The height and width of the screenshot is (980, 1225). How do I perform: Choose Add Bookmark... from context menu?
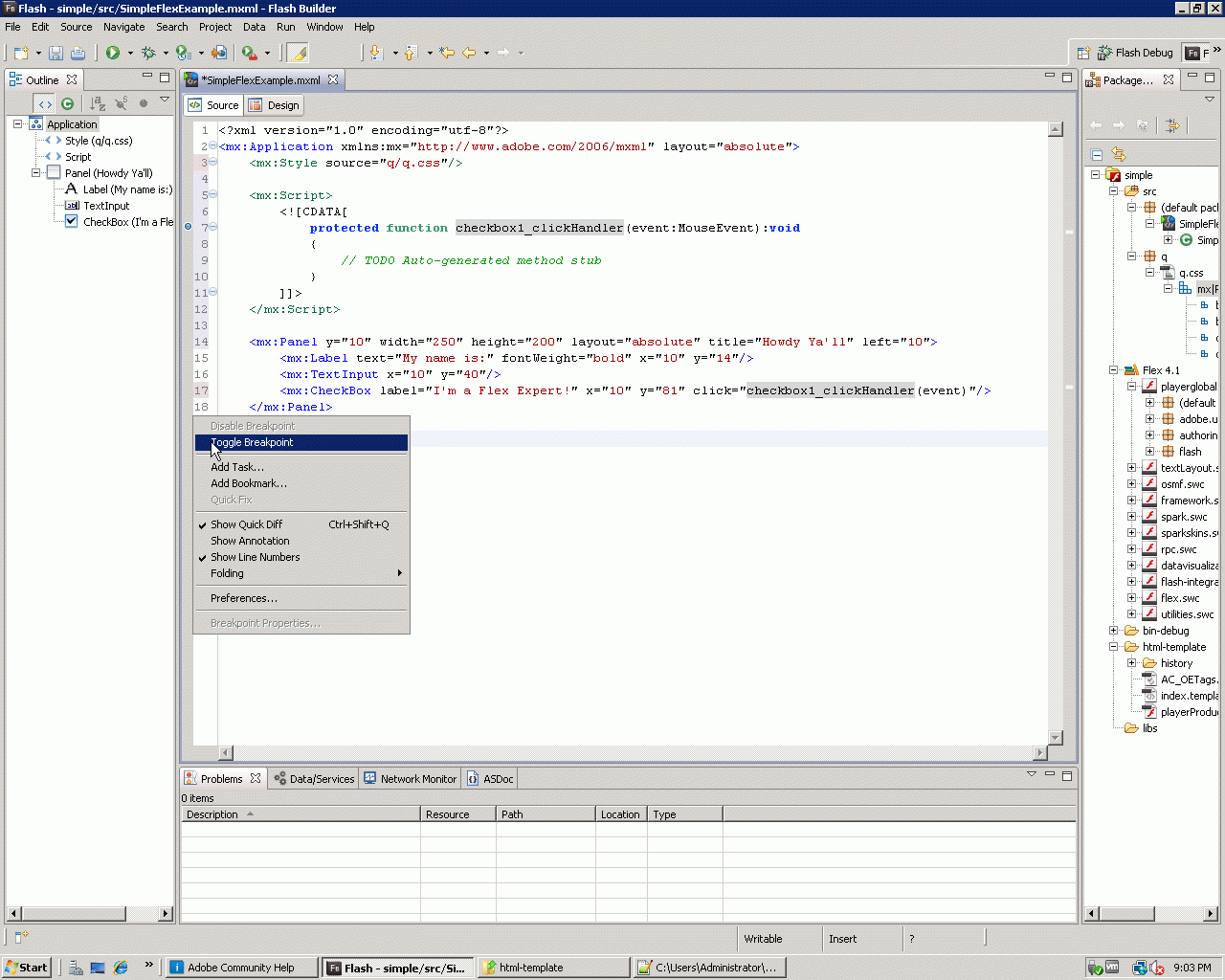click(301, 483)
